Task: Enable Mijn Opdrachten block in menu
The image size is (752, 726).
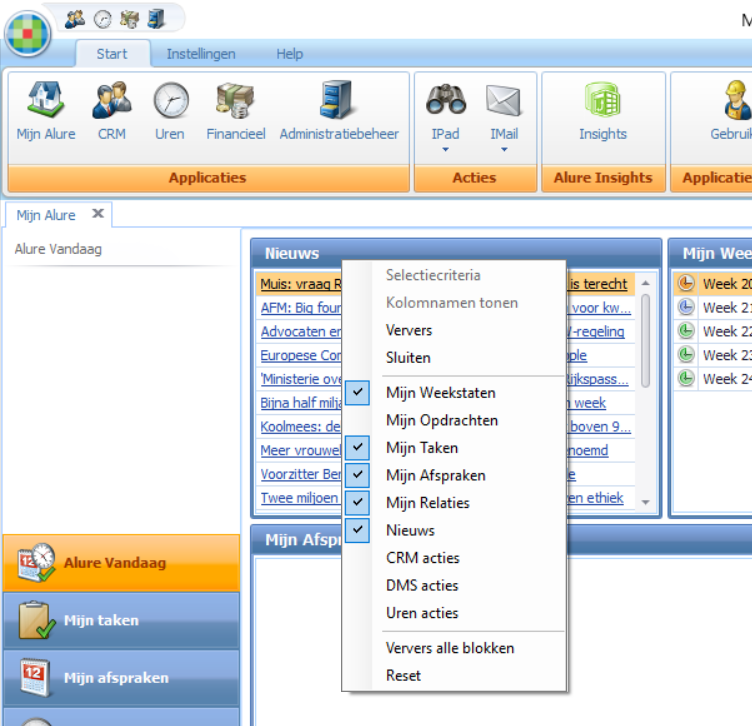Action: 441,421
